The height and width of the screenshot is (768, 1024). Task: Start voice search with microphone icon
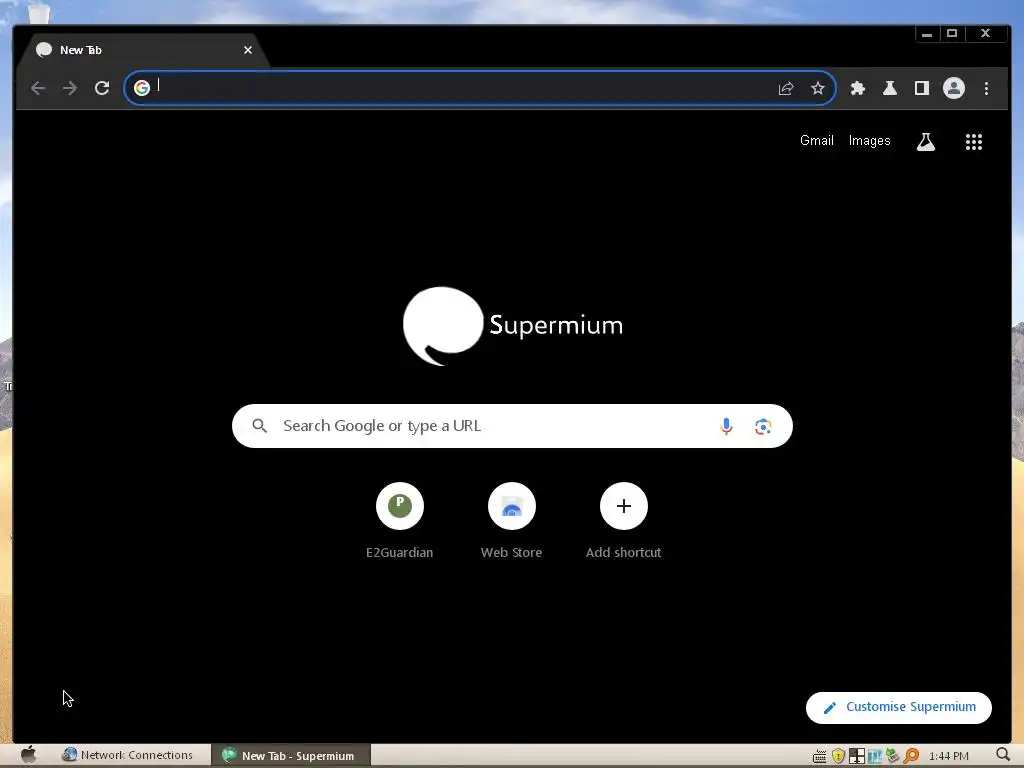coord(726,426)
